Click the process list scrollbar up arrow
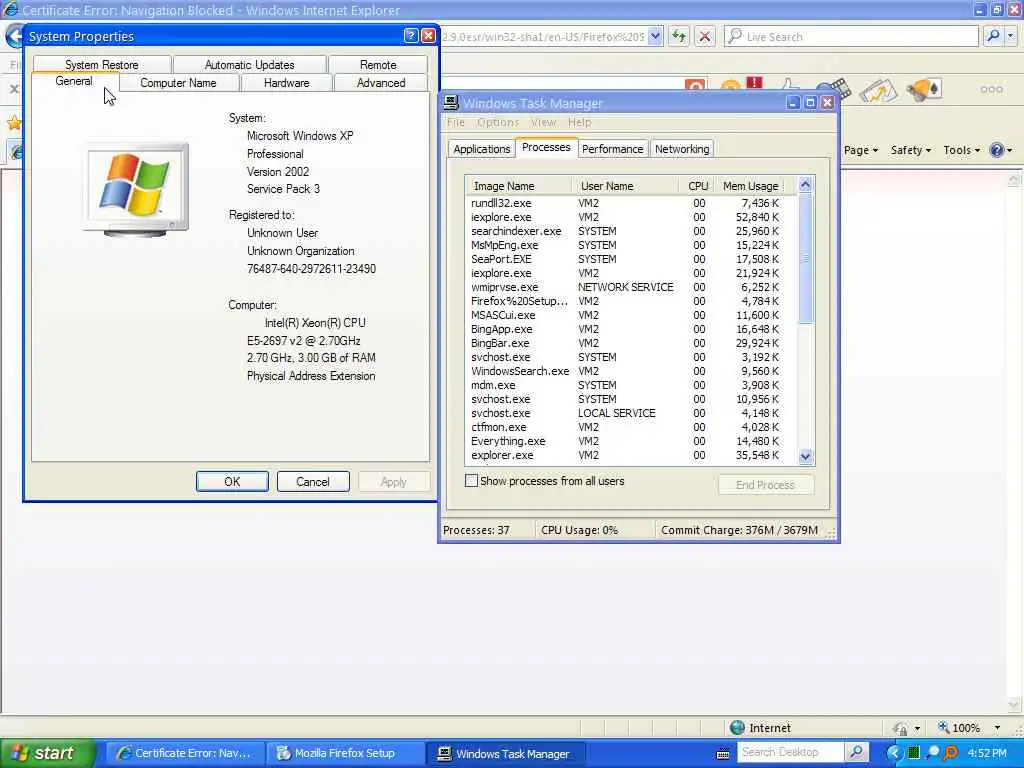This screenshot has height=768, width=1024. 805,185
